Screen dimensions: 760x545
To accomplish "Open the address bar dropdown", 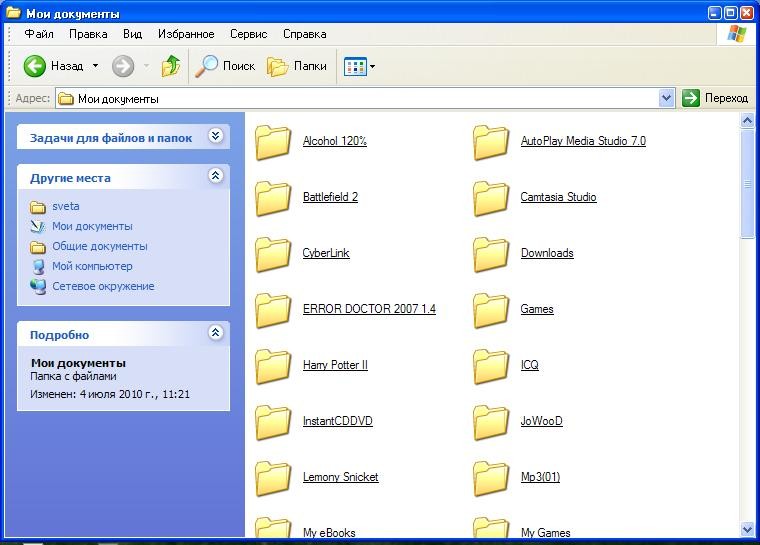I will tap(666, 98).
